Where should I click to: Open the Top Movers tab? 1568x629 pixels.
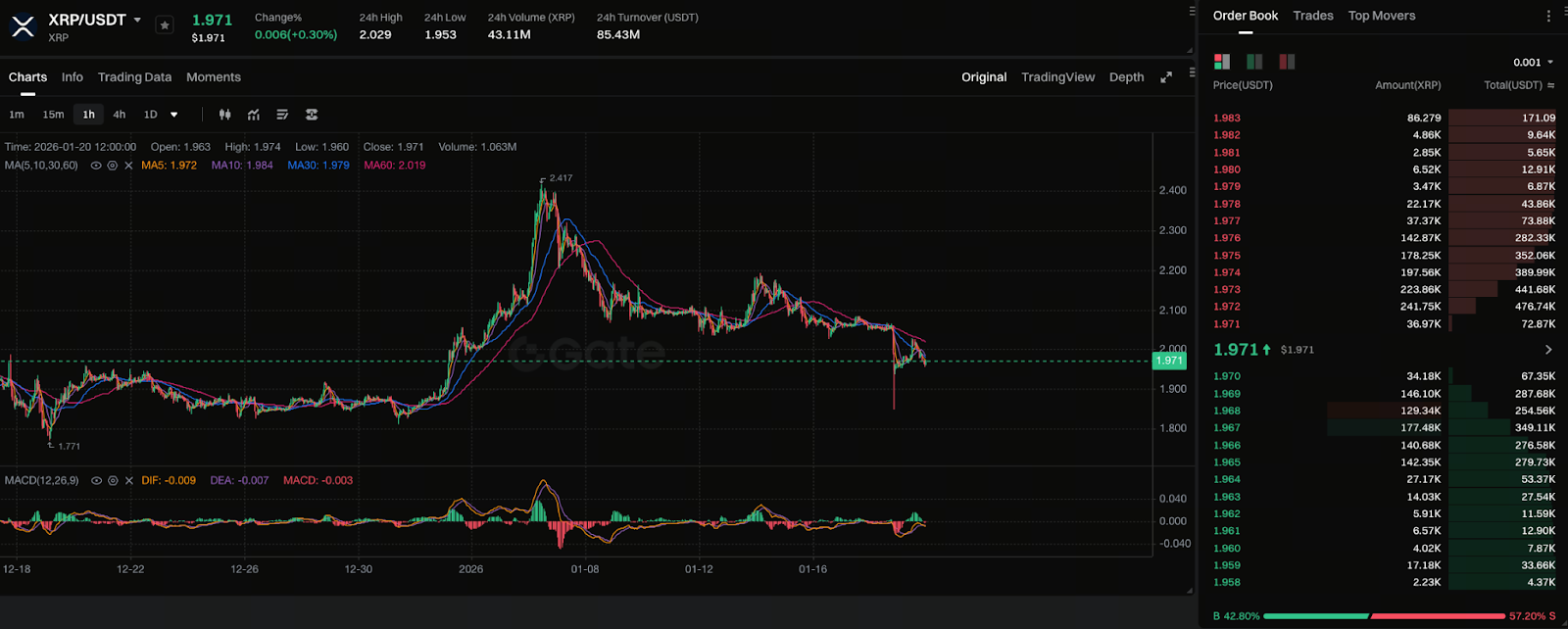coord(1382,16)
